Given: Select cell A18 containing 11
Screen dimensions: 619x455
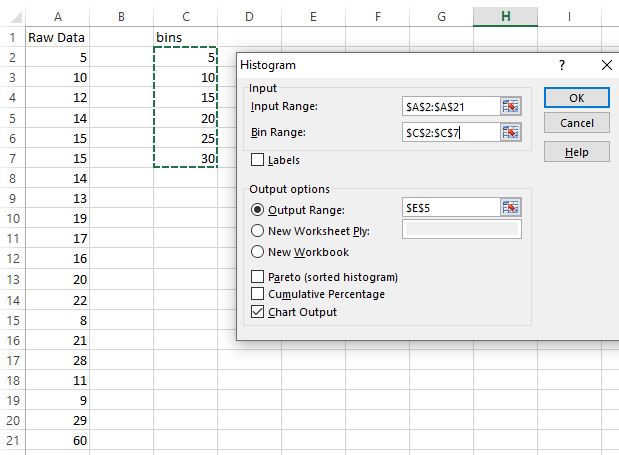Looking at the screenshot, I should click(58, 380).
